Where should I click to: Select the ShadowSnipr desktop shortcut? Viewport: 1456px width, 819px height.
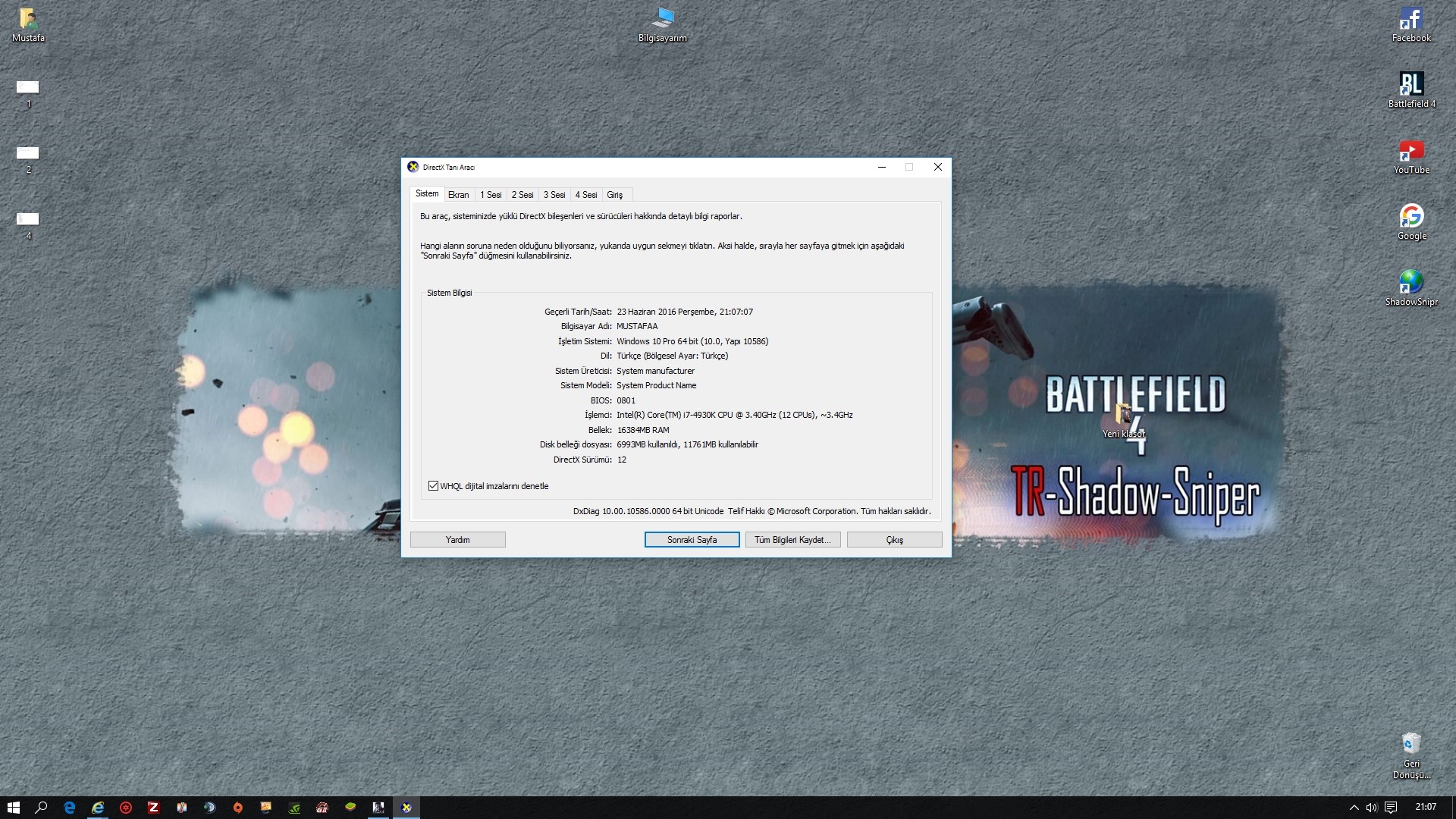(1411, 288)
